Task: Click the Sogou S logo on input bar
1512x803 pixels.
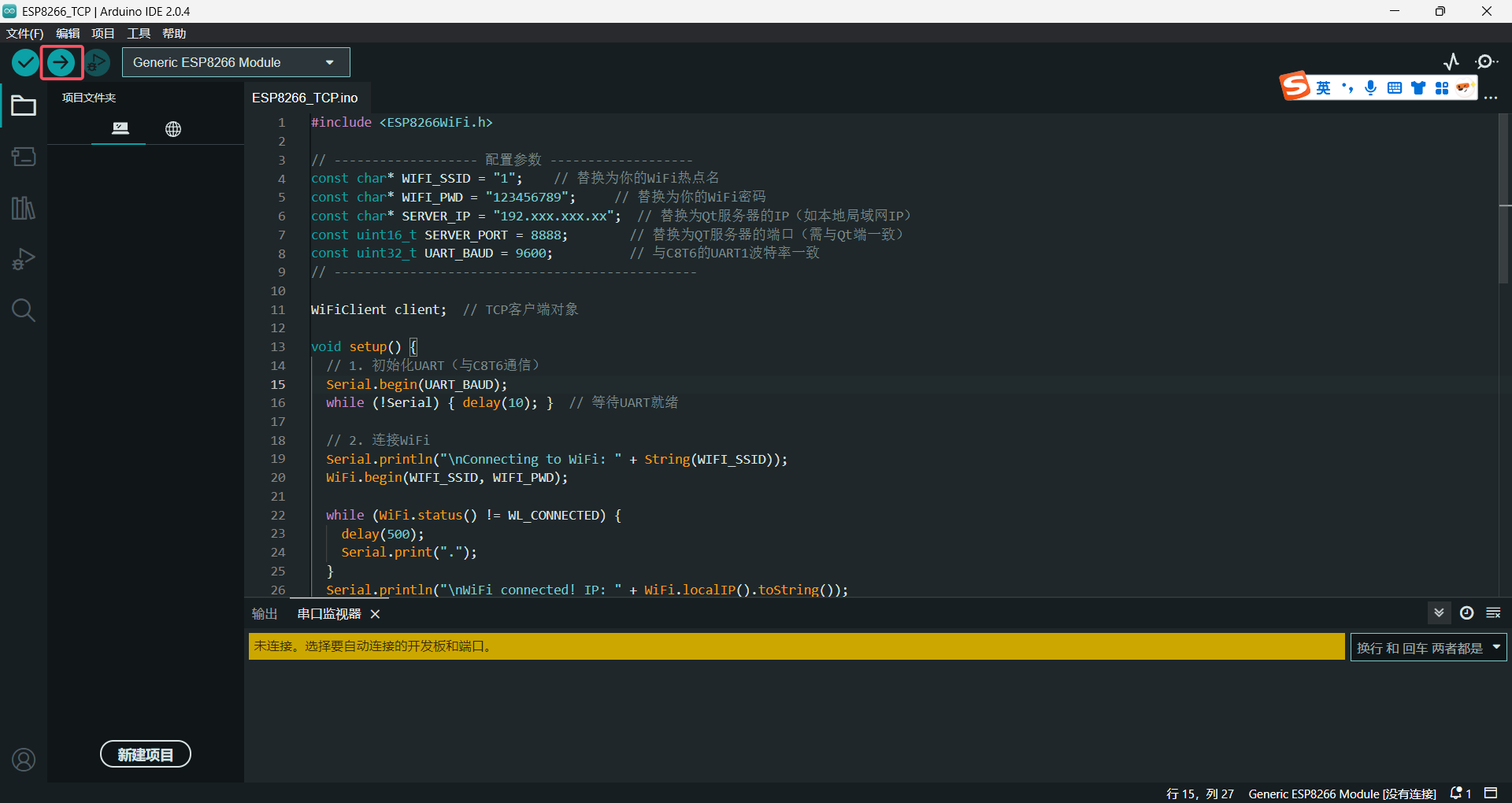Action: tap(1295, 87)
